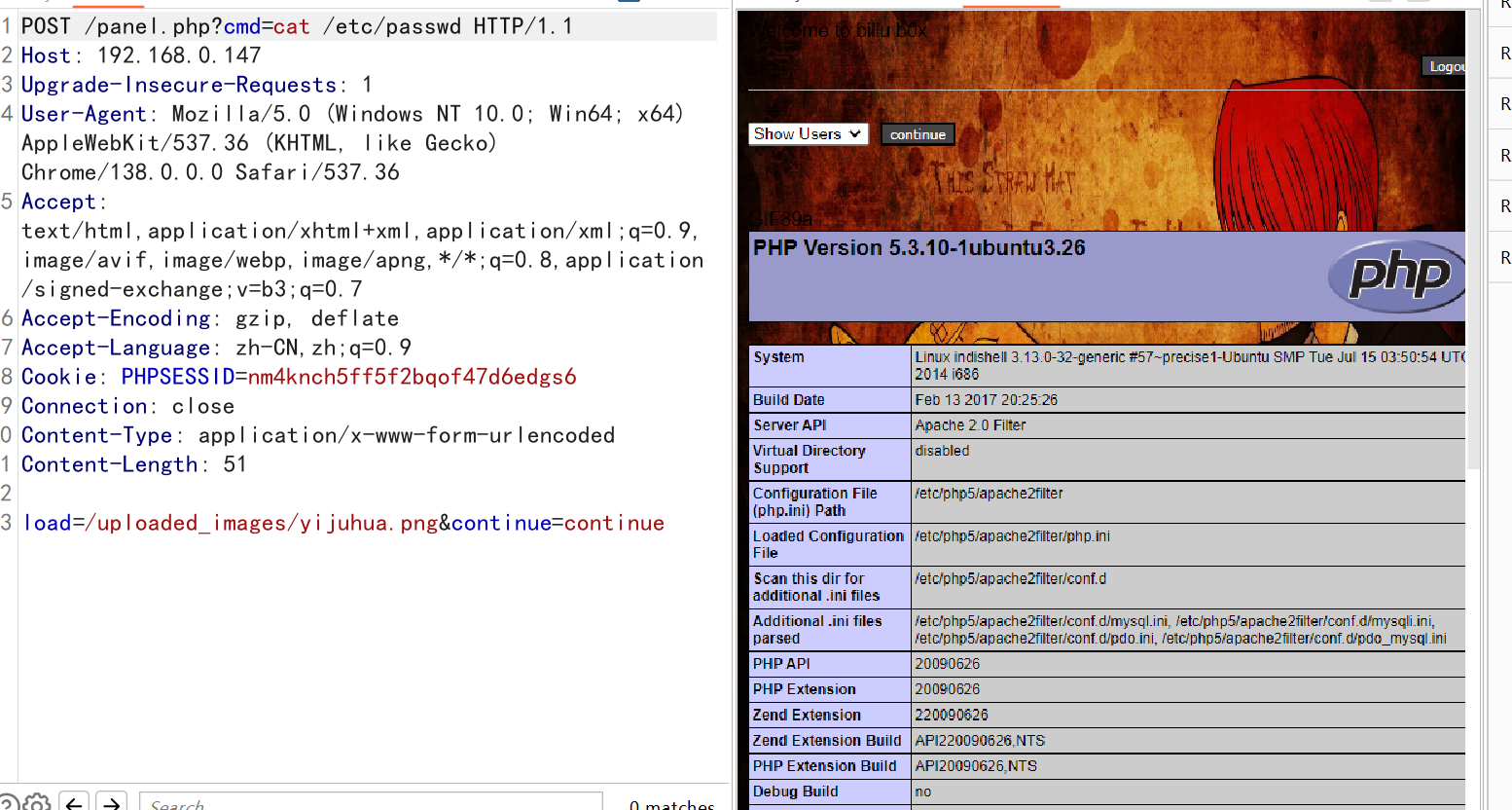Click the load parameter in request body
The image size is (1512, 810).
(x=48, y=523)
